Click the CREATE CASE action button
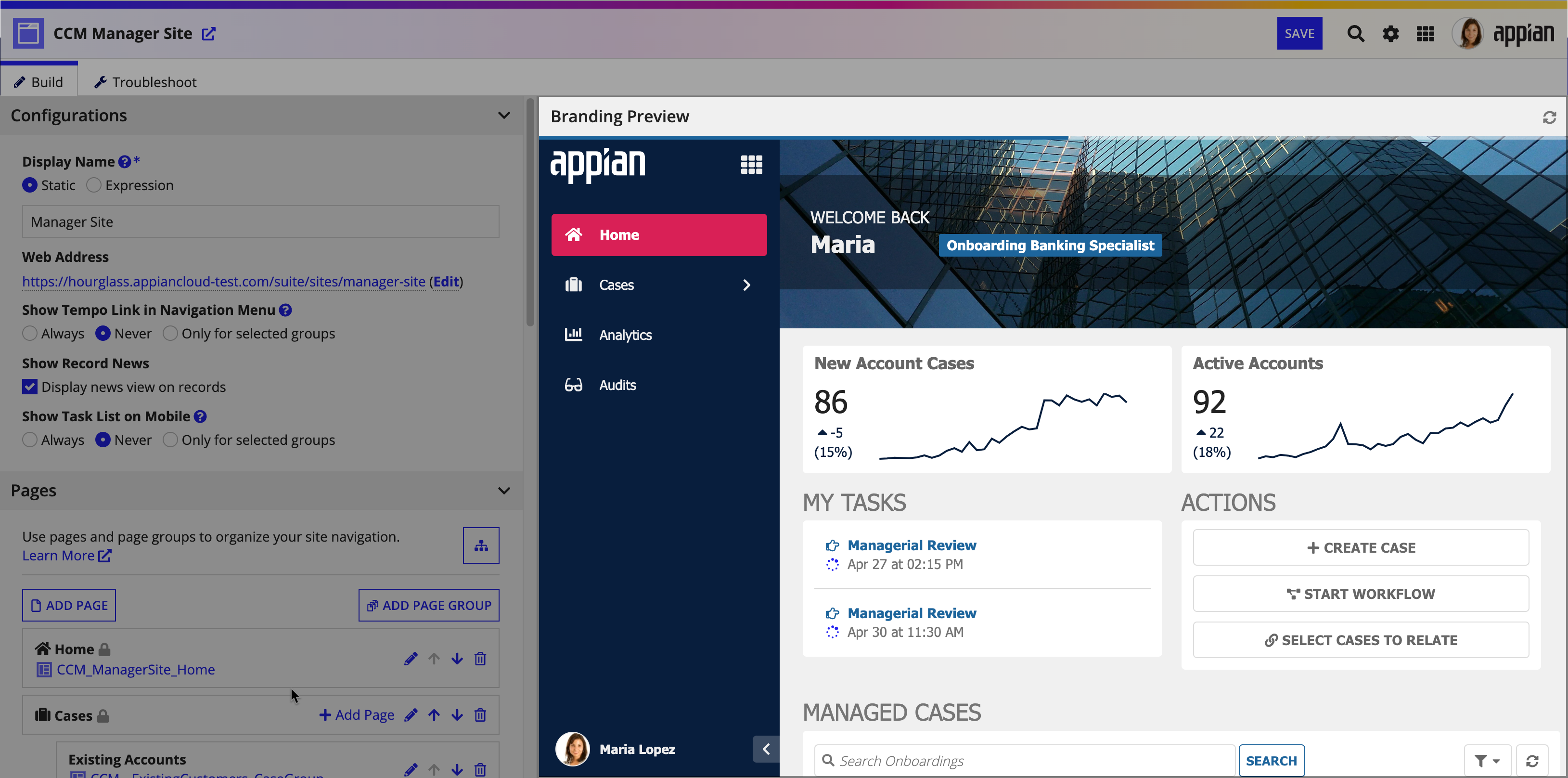The width and height of the screenshot is (1568, 778). coord(1361,547)
